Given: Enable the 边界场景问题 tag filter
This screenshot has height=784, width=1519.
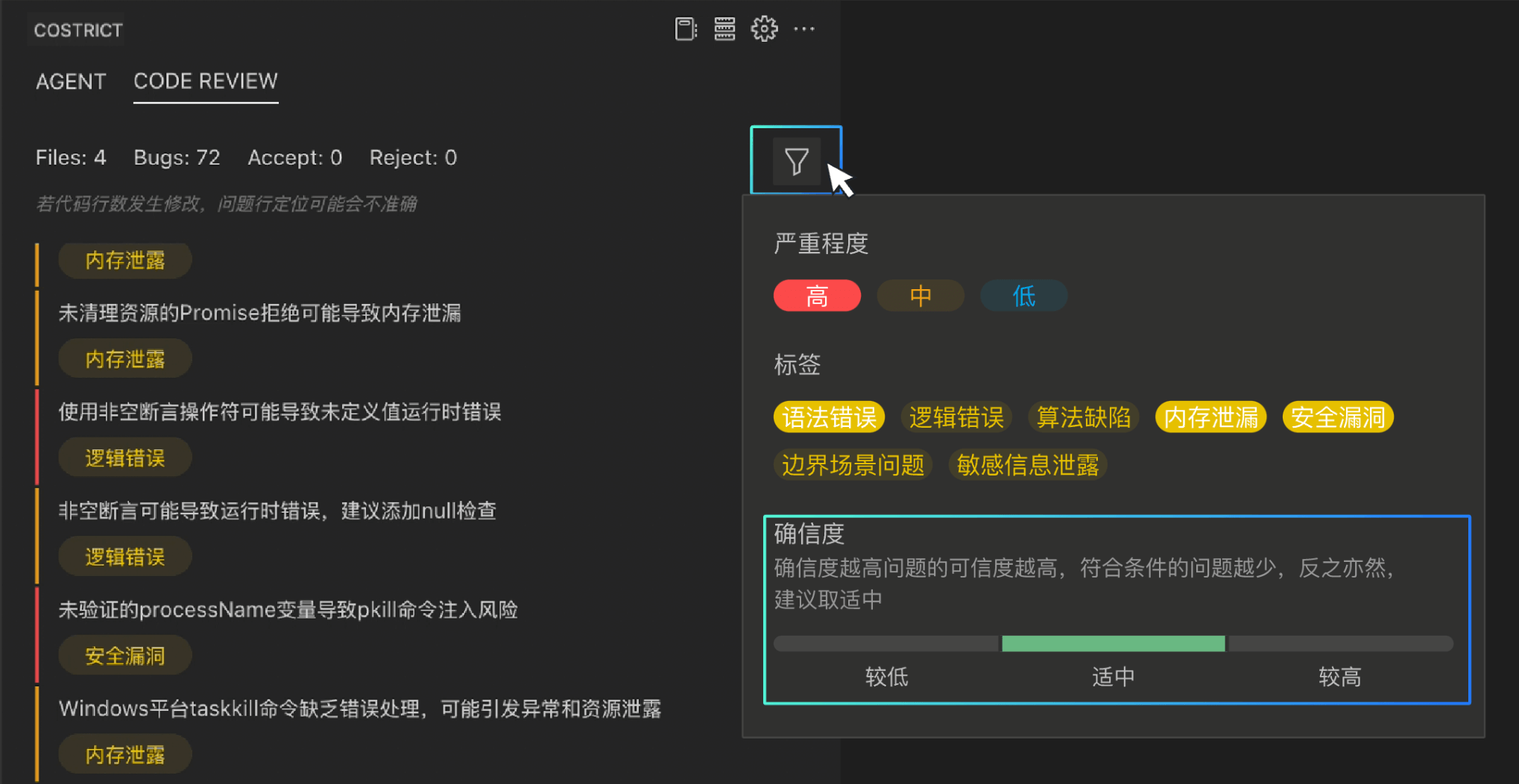Looking at the screenshot, I should coord(853,465).
